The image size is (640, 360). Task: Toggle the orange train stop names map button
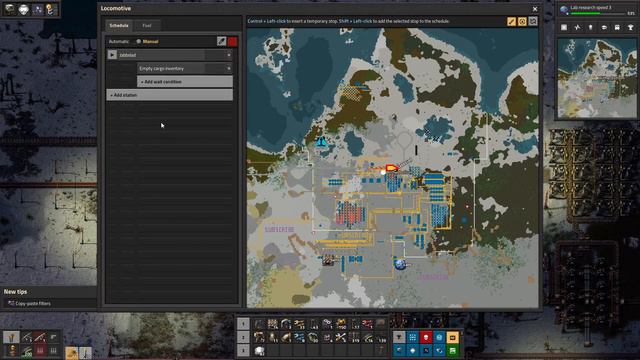click(522, 21)
